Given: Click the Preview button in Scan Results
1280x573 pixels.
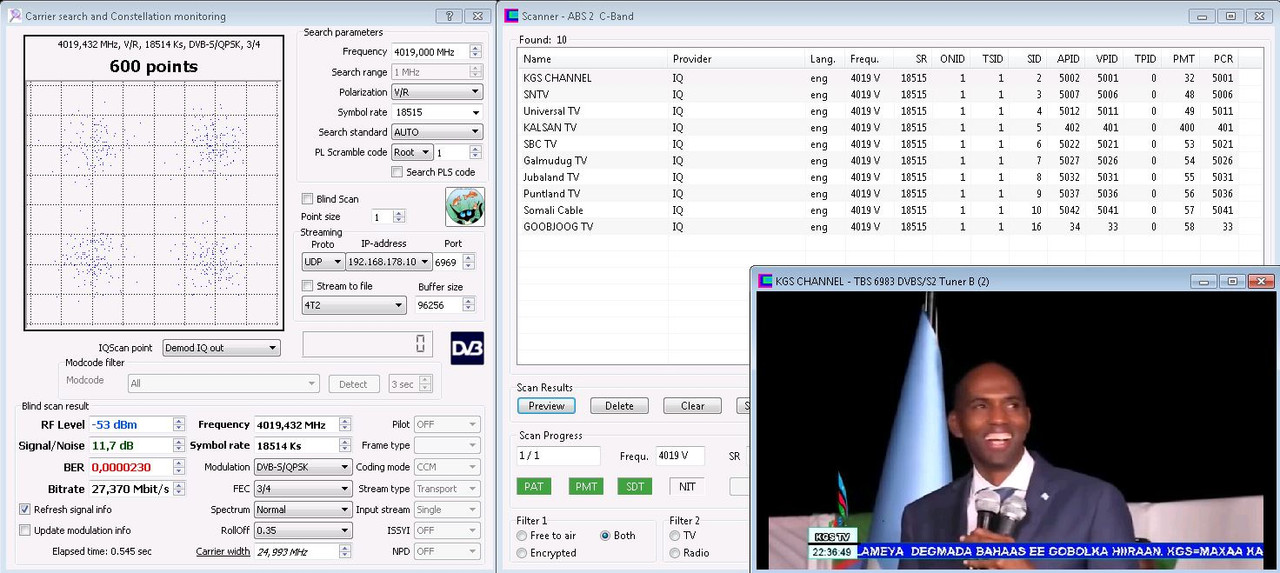Looking at the screenshot, I should pyautogui.click(x=546, y=406).
